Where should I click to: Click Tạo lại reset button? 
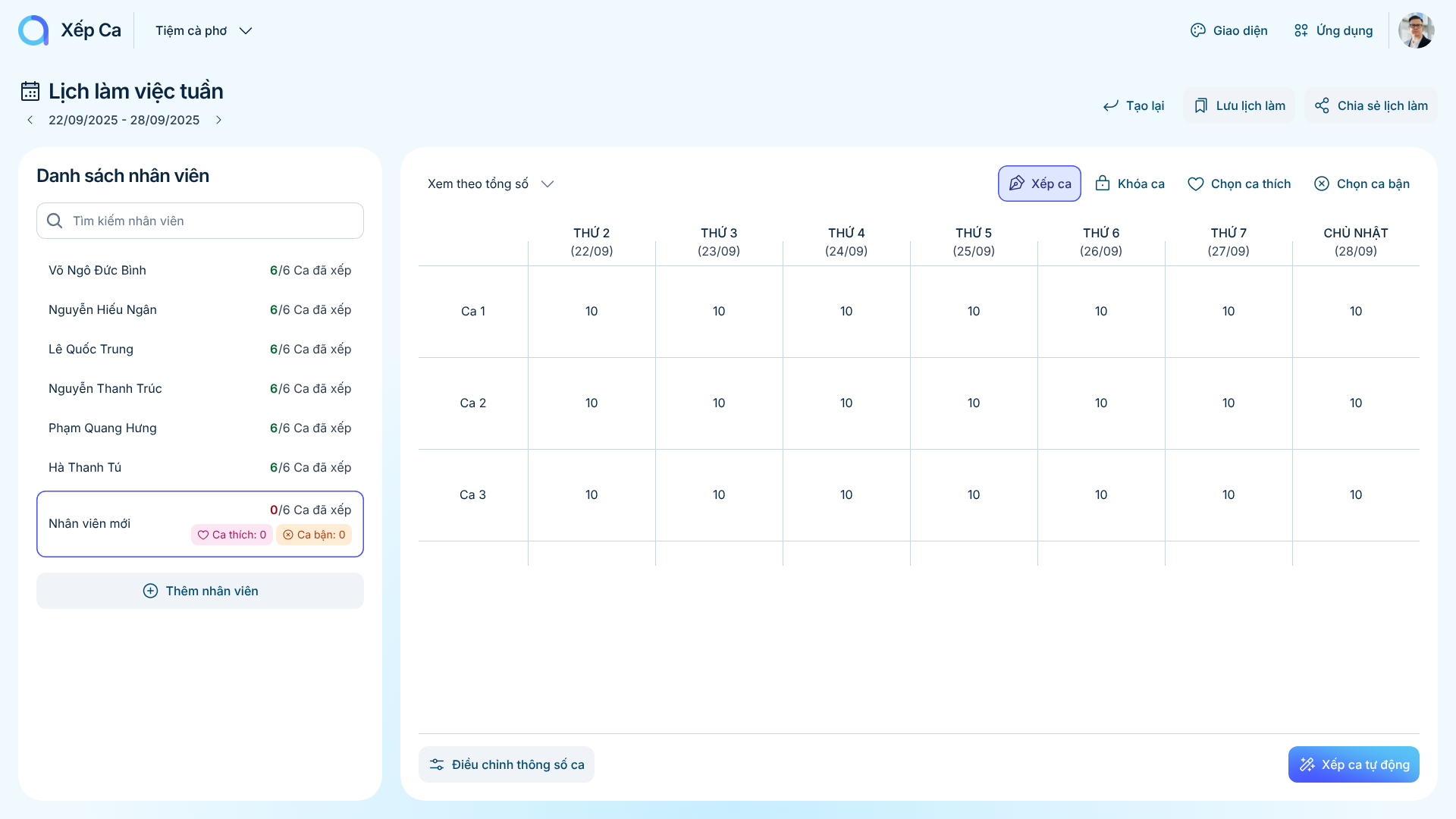pos(1134,105)
